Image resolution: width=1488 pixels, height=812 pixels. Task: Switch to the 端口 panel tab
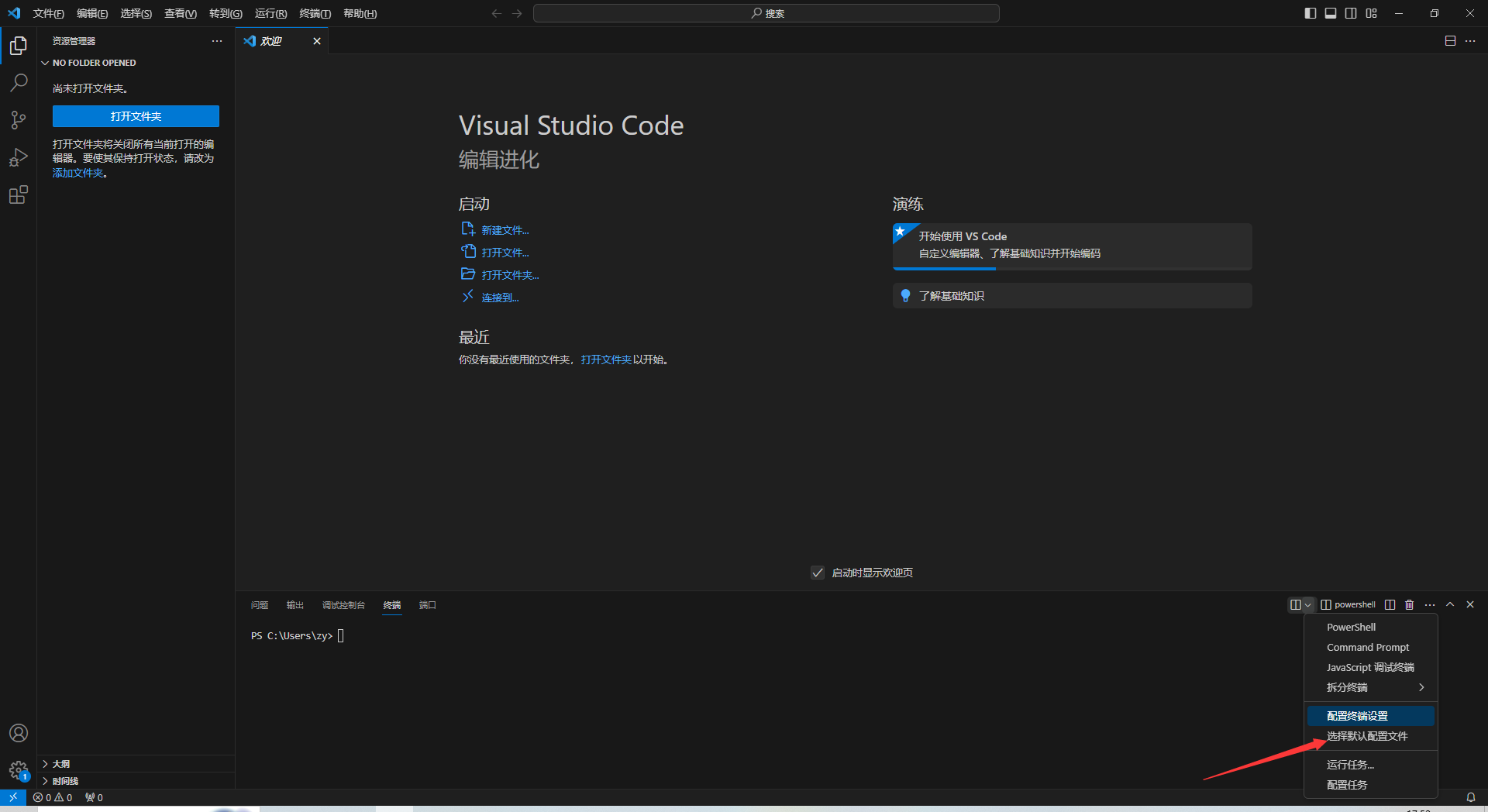pyautogui.click(x=428, y=605)
